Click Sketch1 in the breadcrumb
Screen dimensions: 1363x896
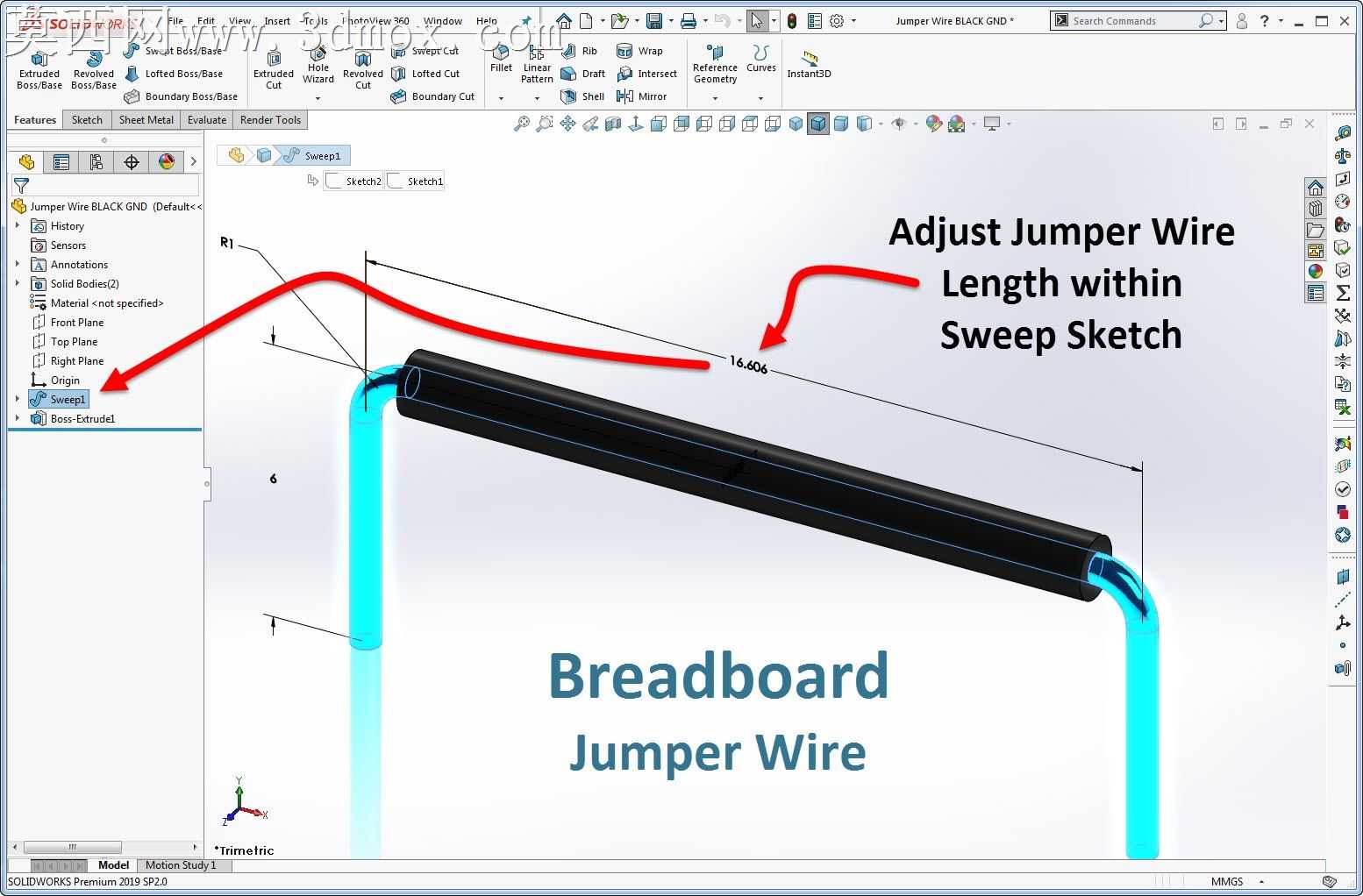415,181
